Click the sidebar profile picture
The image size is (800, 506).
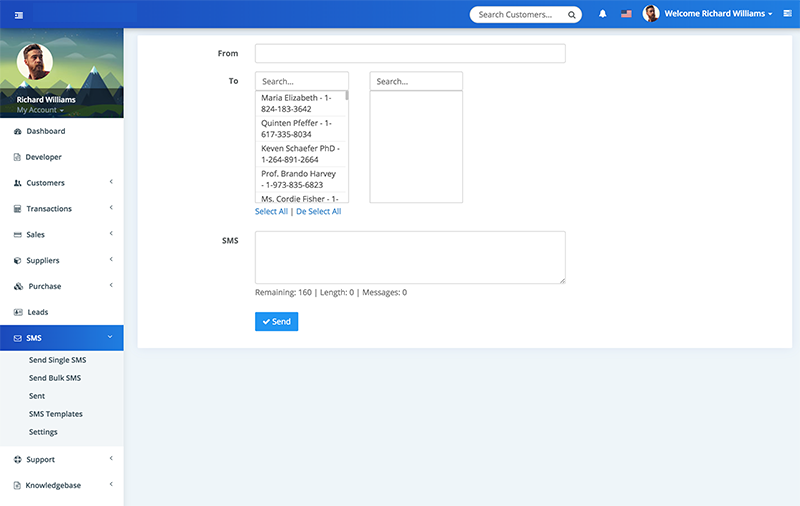(x=35, y=62)
